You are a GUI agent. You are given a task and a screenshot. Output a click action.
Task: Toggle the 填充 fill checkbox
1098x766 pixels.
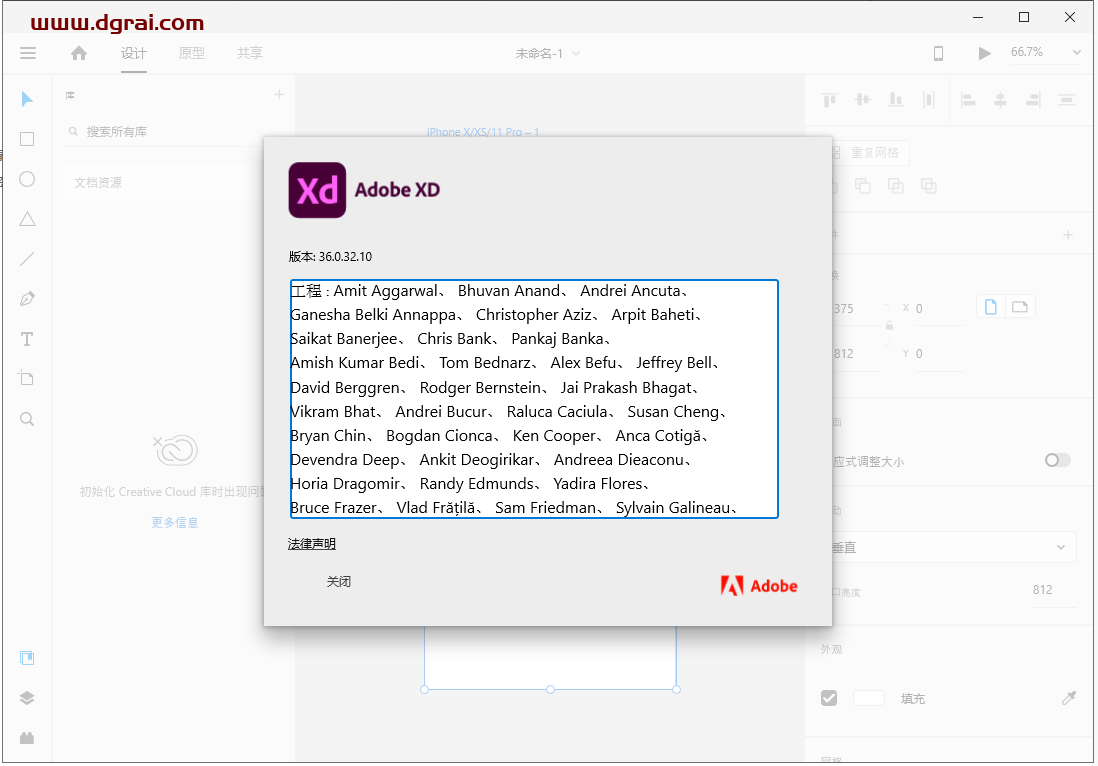(x=829, y=698)
